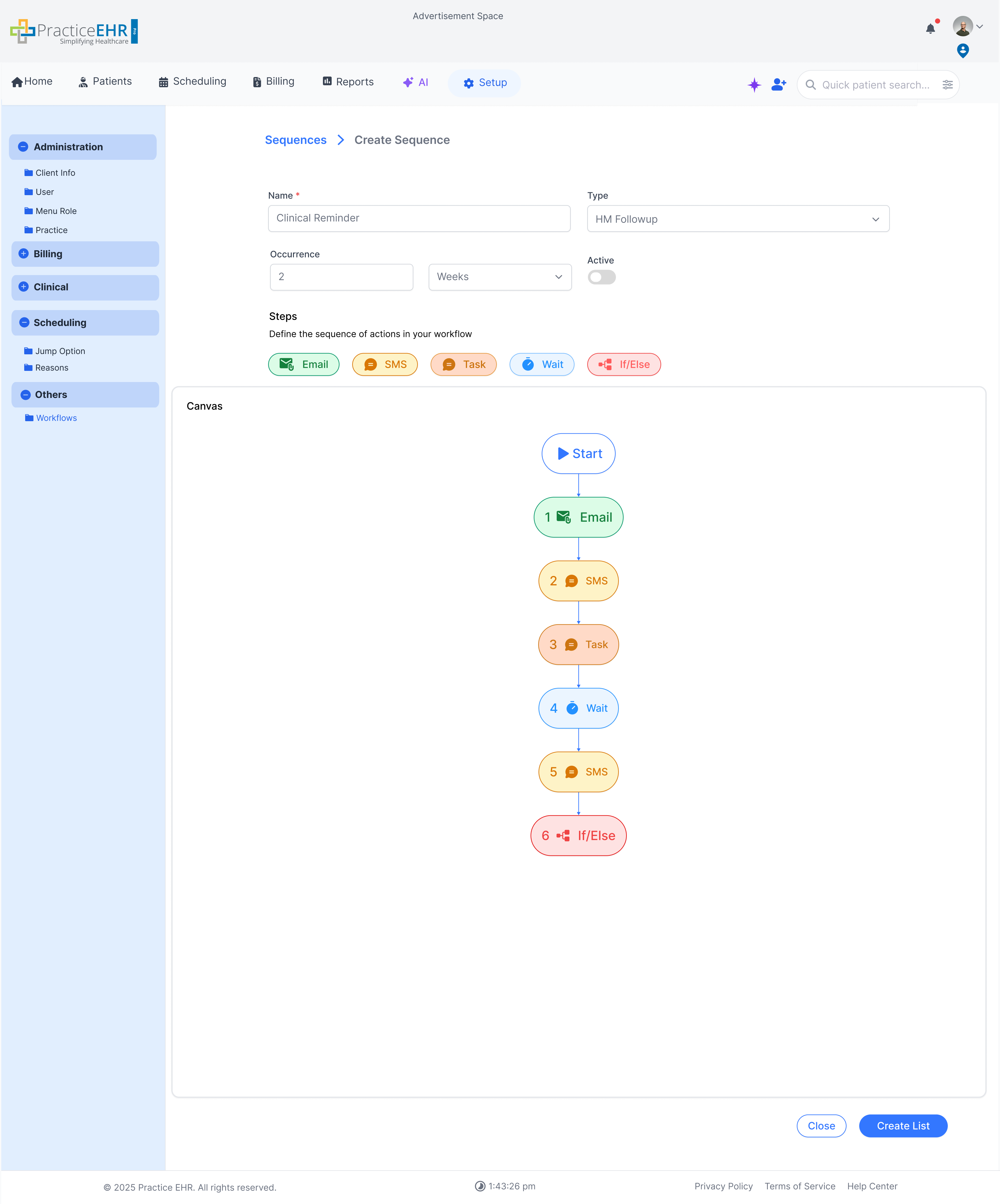The height and width of the screenshot is (1204, 1000).
Task: Add an Email step chip
Action: (303, 365)
